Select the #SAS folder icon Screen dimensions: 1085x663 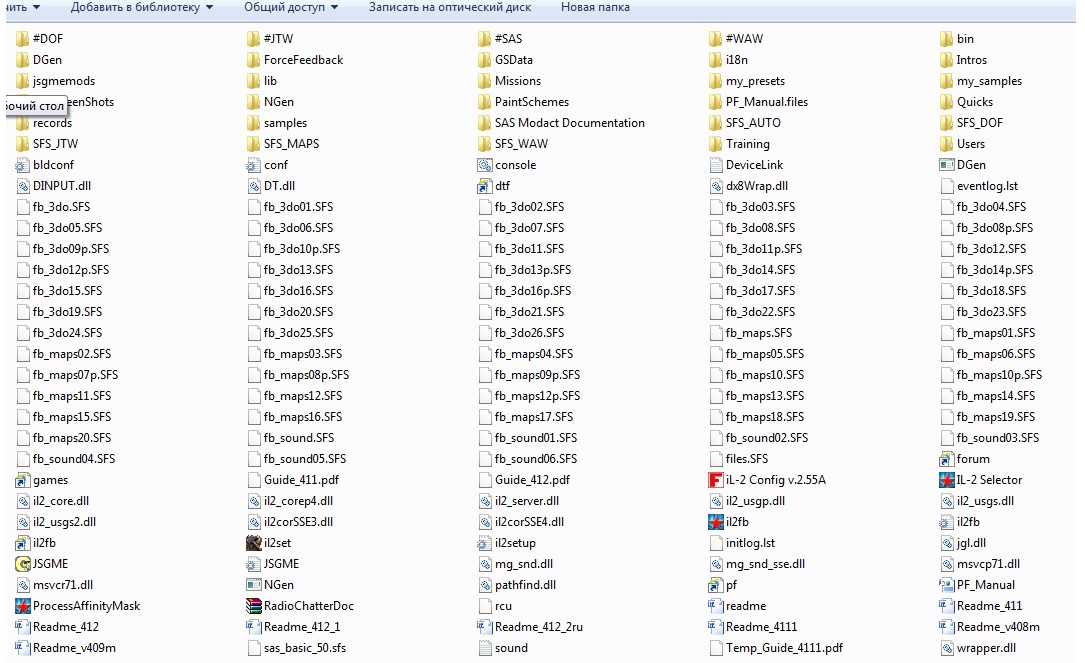point(484,39)
